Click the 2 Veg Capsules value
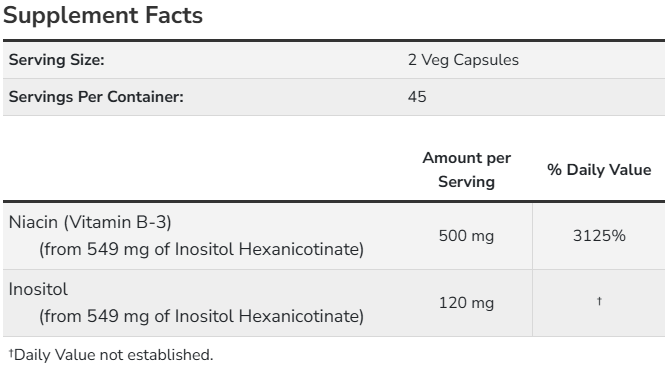The height and width of the screenshot is (367, 665). click(463, 60)
